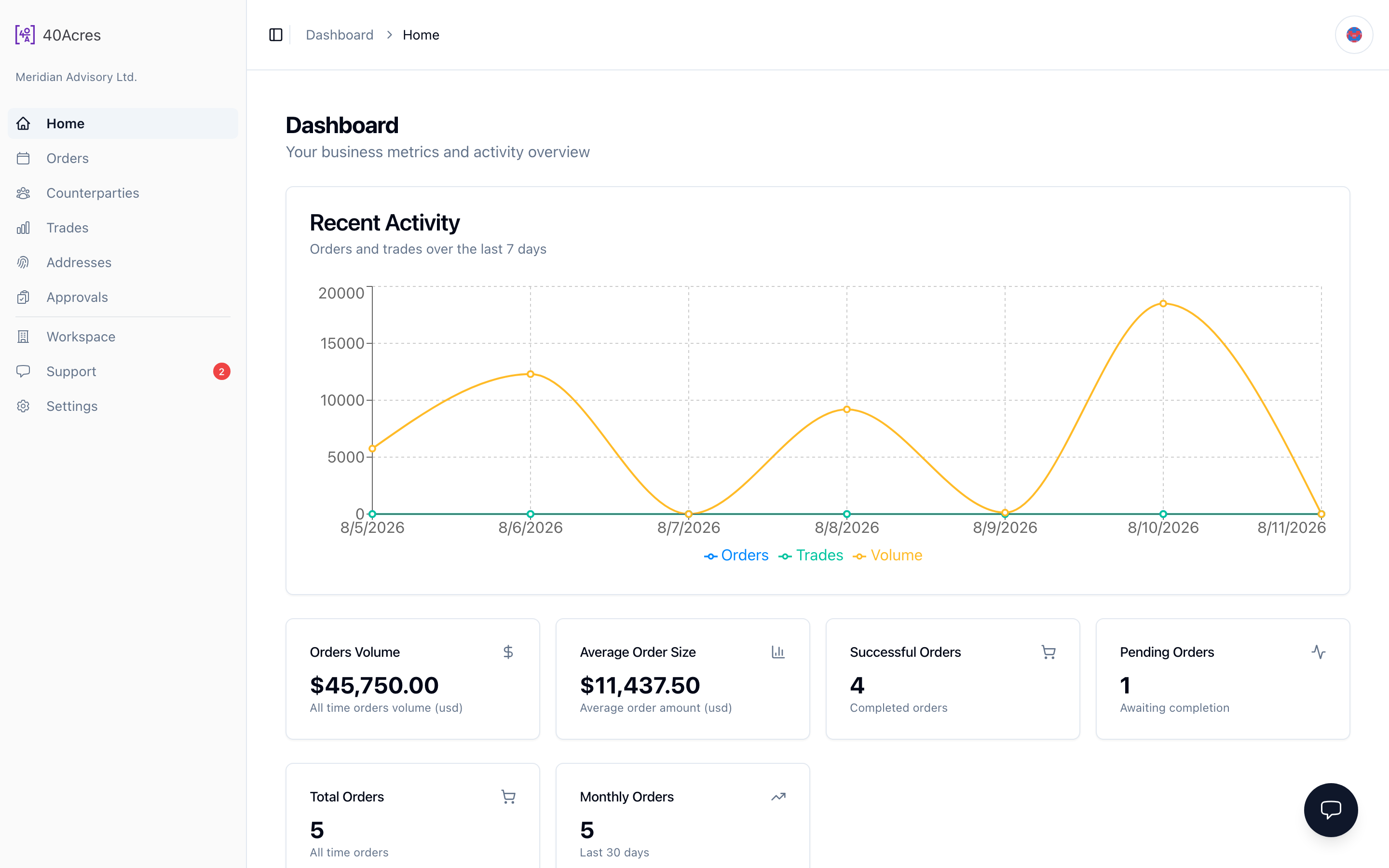
Task: Open the Workspace menu item
Action: coord(123,337)
